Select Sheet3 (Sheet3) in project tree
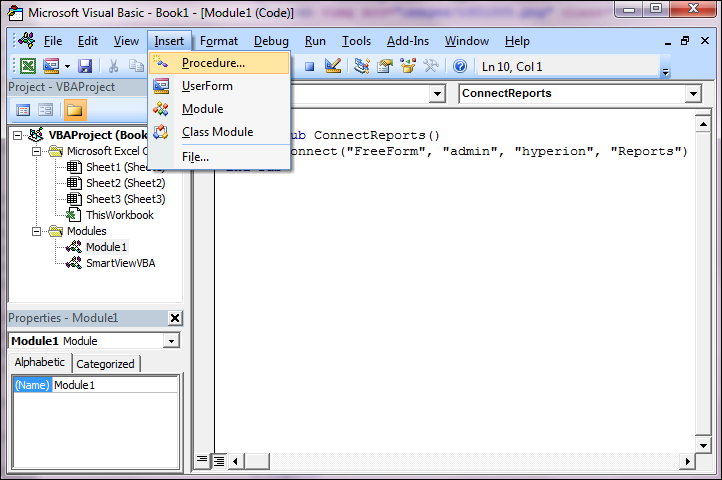Image resolution: width=722 pixels, height=480 pixels. 125,199
